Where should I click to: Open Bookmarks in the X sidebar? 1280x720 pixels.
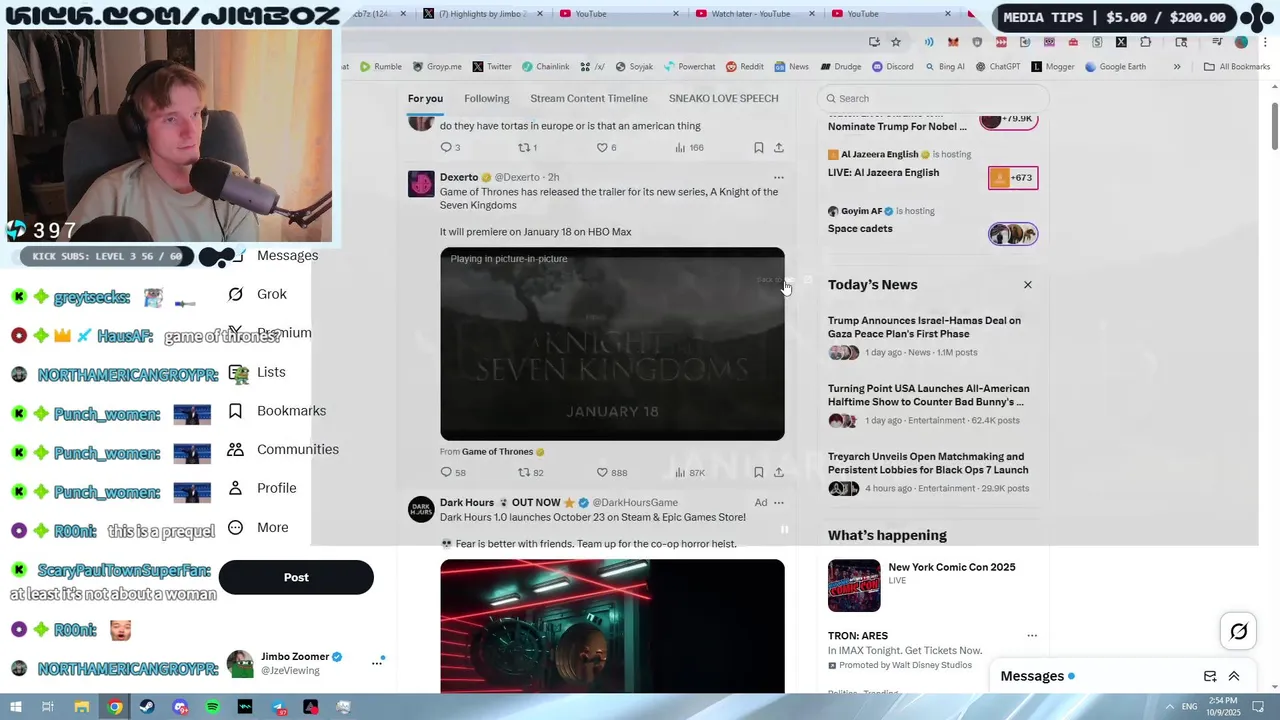(277, 411)
